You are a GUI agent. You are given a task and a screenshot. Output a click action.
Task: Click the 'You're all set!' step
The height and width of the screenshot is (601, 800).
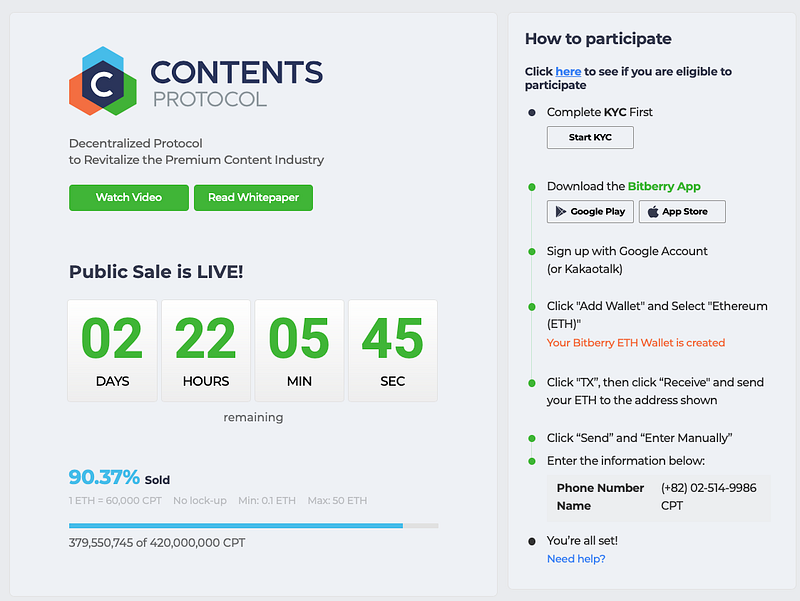click(x=582, y=540)
